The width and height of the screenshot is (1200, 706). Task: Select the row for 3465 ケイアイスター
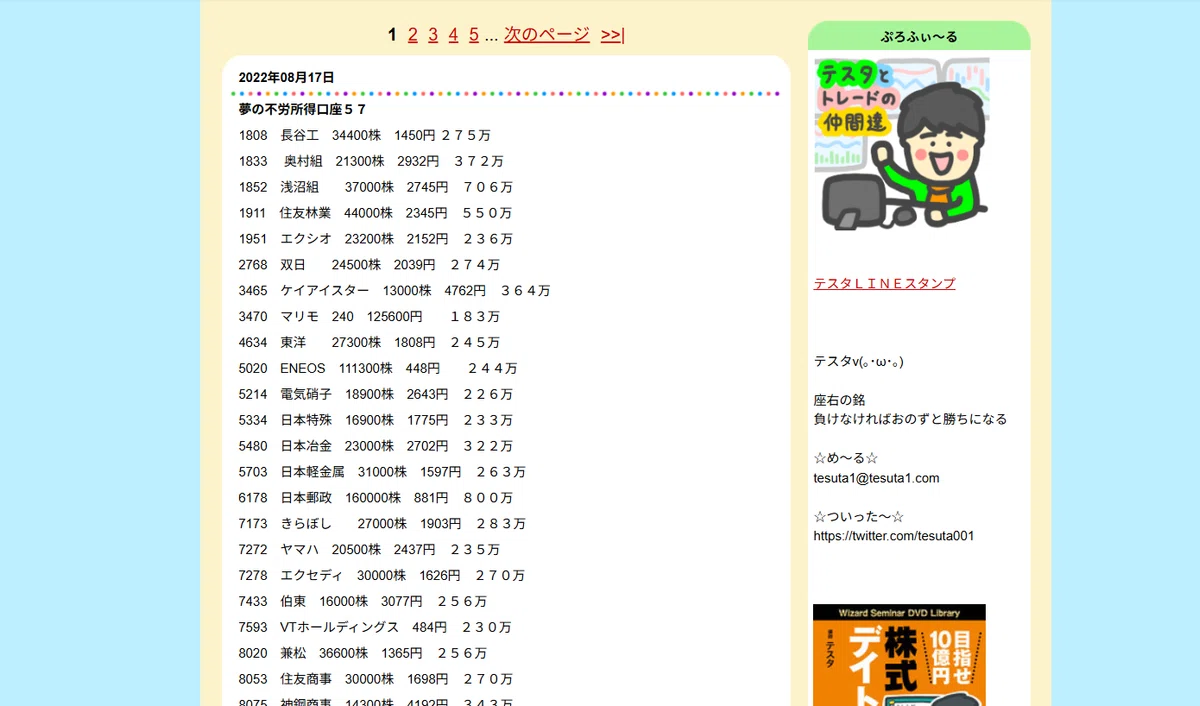click(x=394, y=291)
